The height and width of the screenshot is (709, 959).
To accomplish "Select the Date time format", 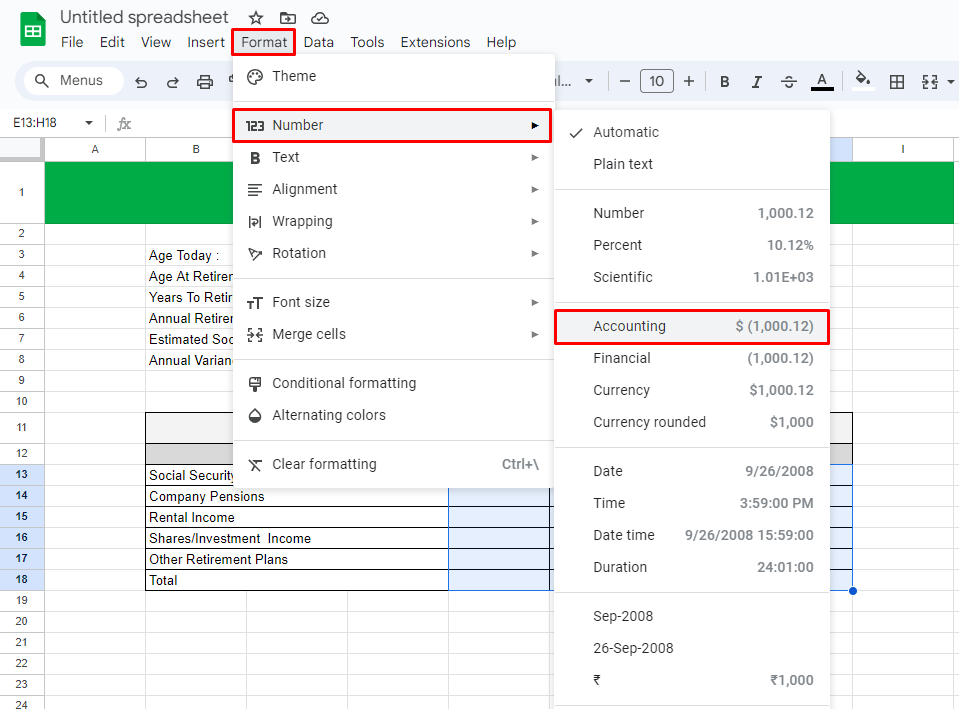I will tap(692, 535).
